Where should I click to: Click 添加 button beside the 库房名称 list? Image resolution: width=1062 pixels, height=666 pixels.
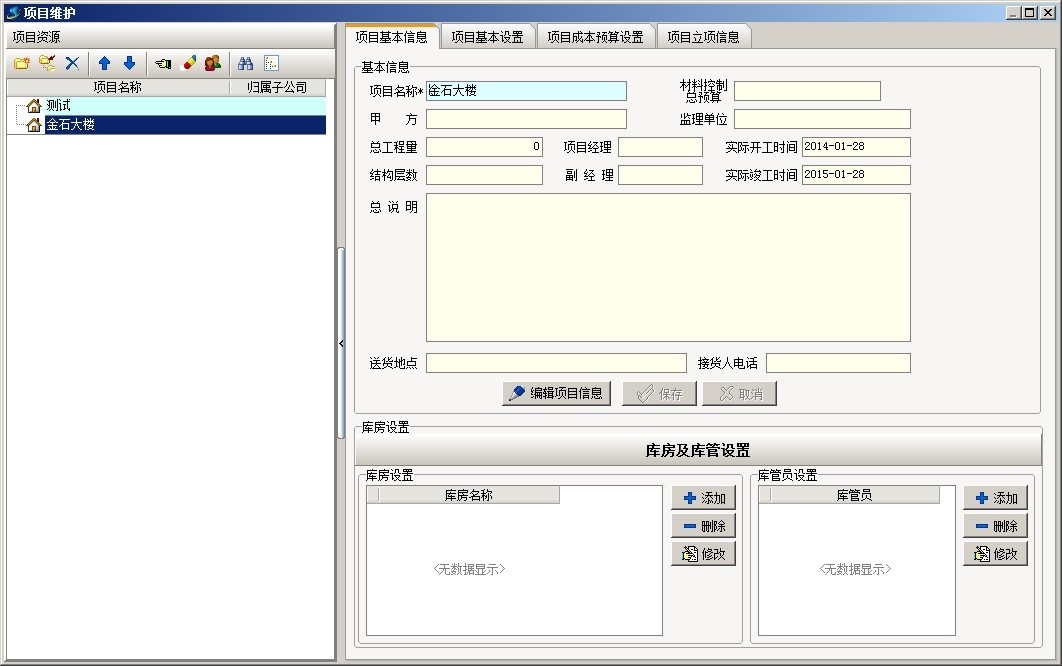704,498
